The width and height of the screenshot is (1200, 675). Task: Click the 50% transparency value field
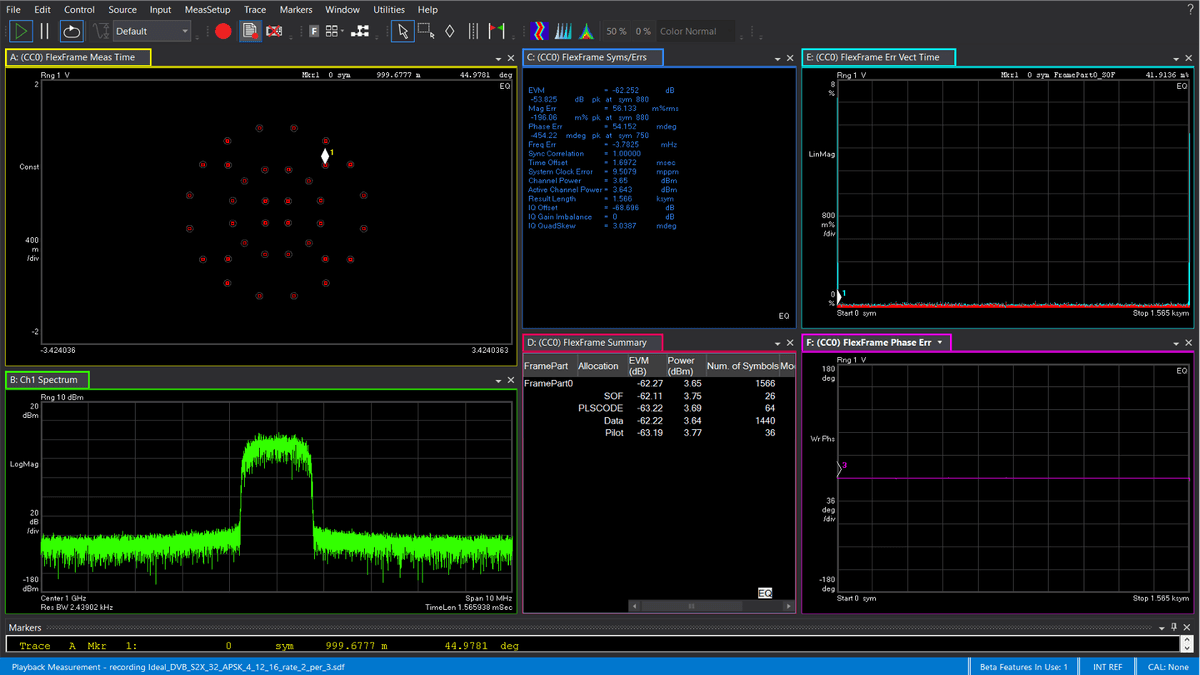point(618,31)
